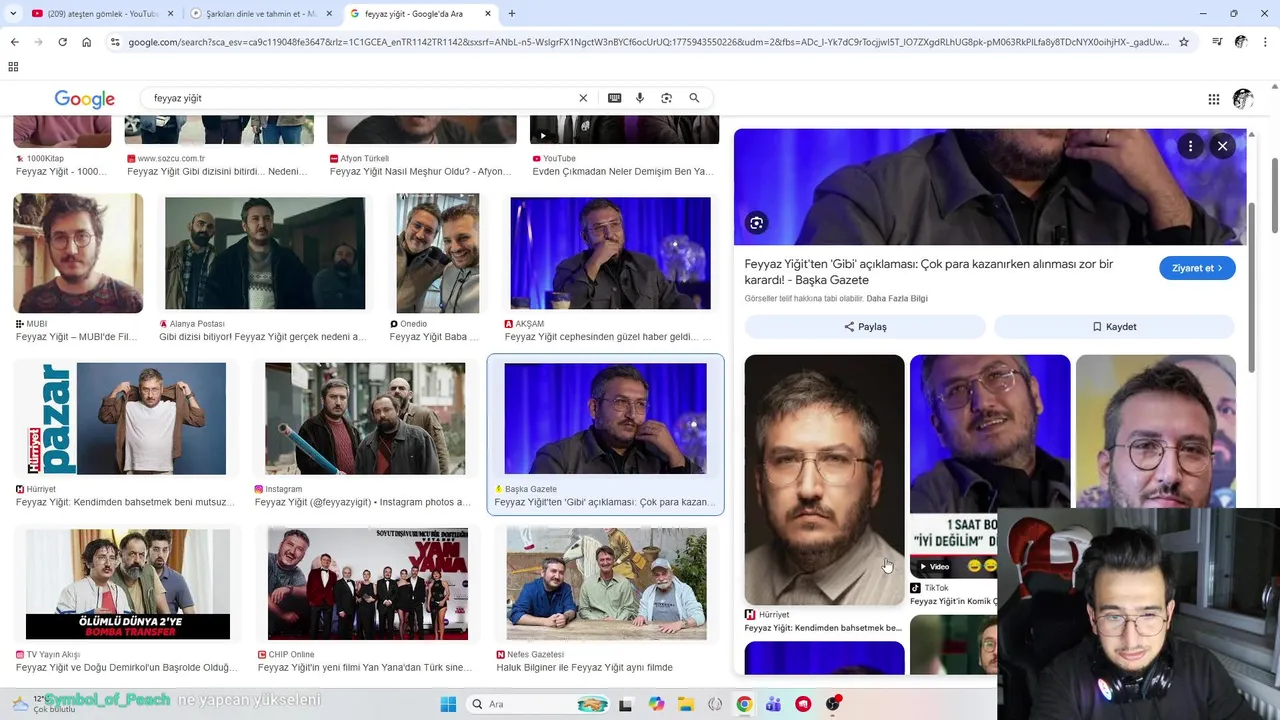Bookmark this page with the star icon
The image size is (1280, 720).
(x=1184, y=42)
